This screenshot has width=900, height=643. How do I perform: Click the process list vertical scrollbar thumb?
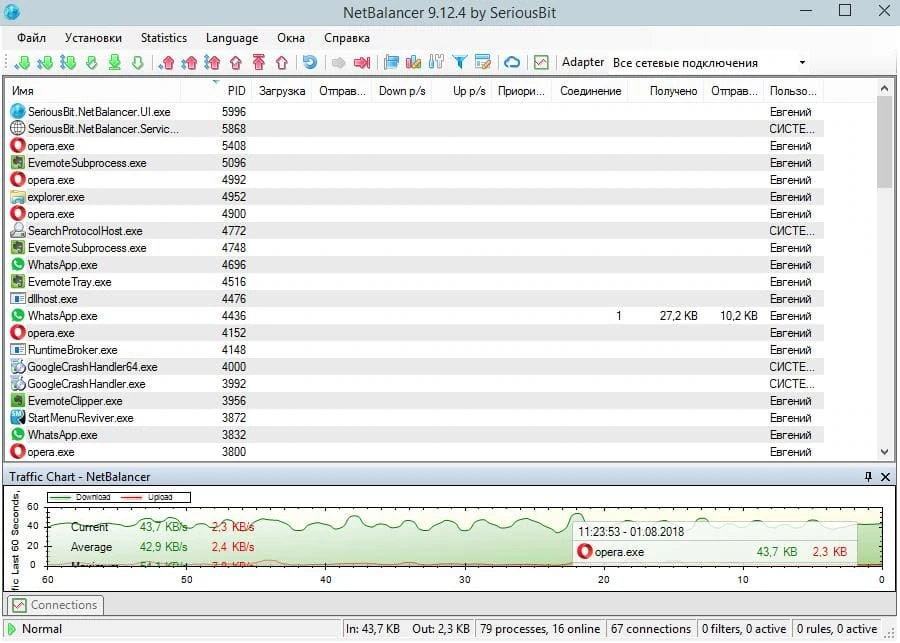(x=885, y=142)
